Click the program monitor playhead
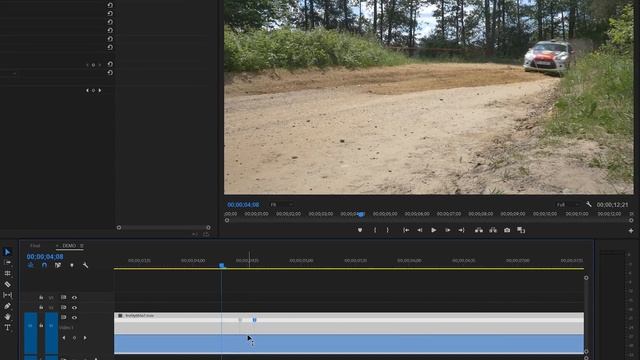The width and height of the screenshot is (640, 360). pyautogui.click(x=361, y=214)
